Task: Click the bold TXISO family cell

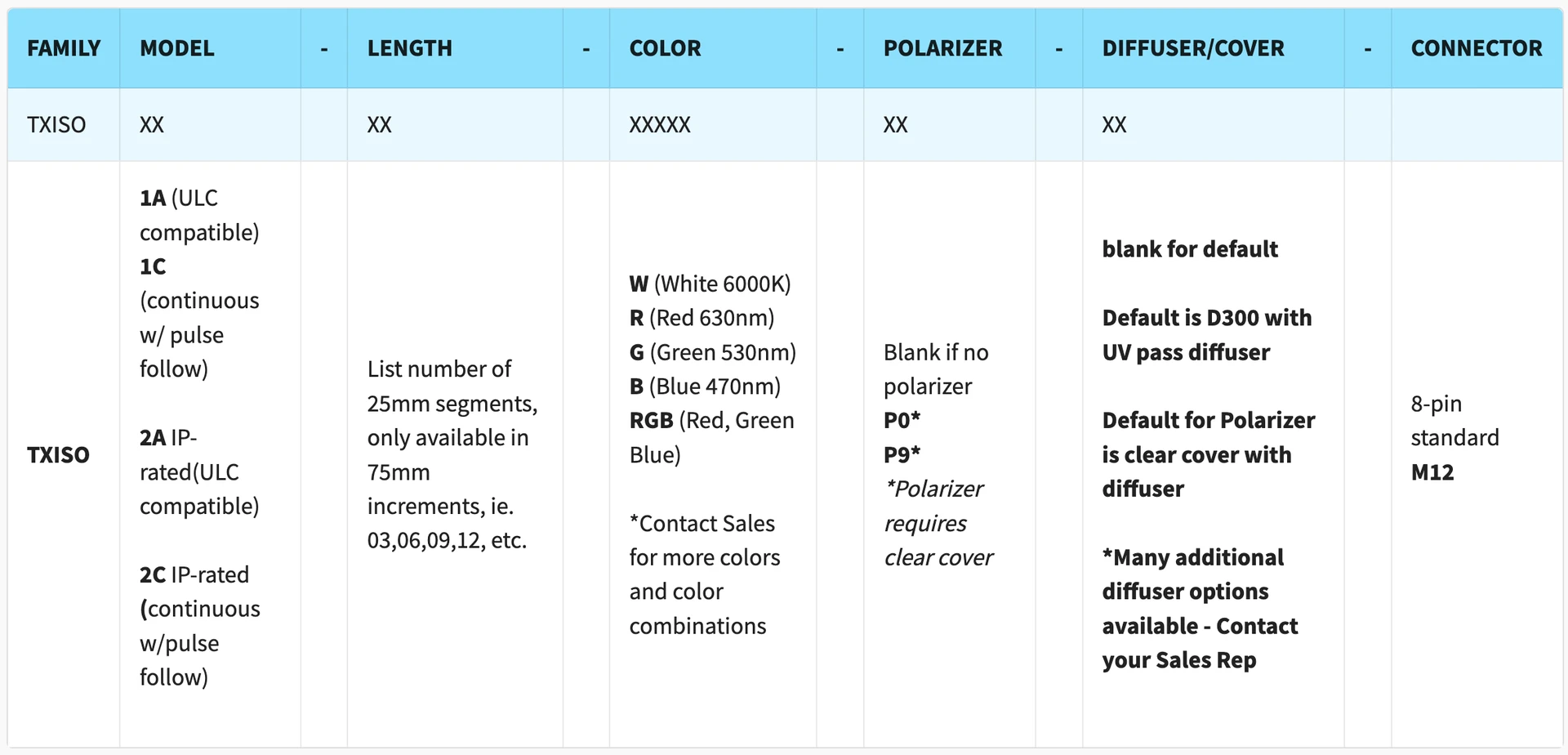Action: 58,455
